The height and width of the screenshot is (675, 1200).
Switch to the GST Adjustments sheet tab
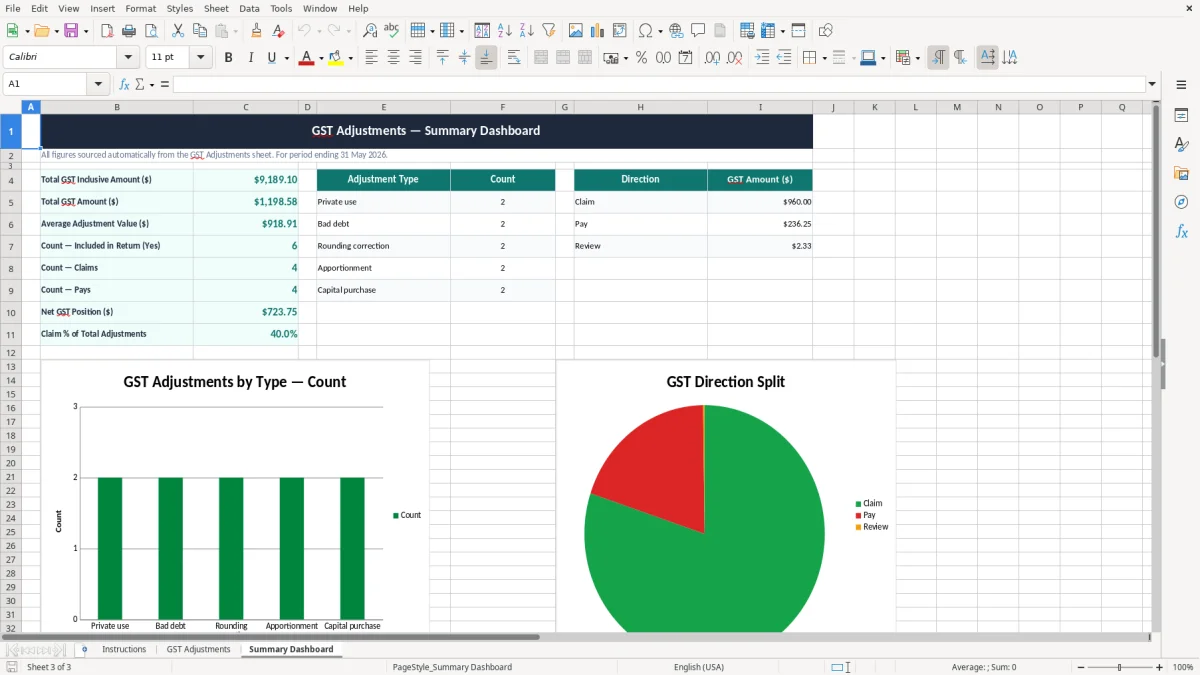pos(198,649)
